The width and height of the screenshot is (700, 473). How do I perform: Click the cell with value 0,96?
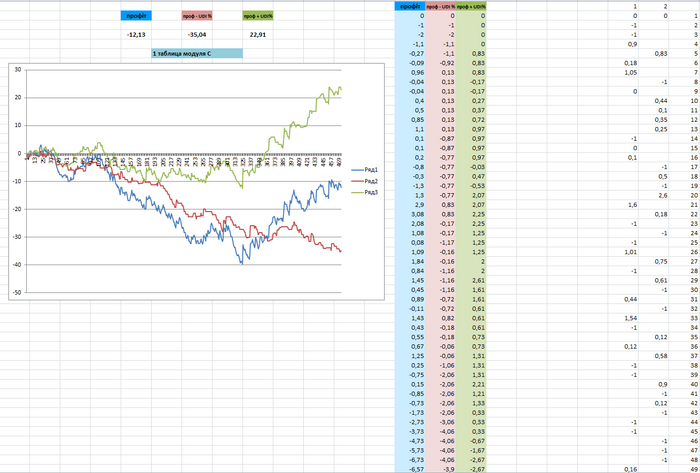pos(410,72)
